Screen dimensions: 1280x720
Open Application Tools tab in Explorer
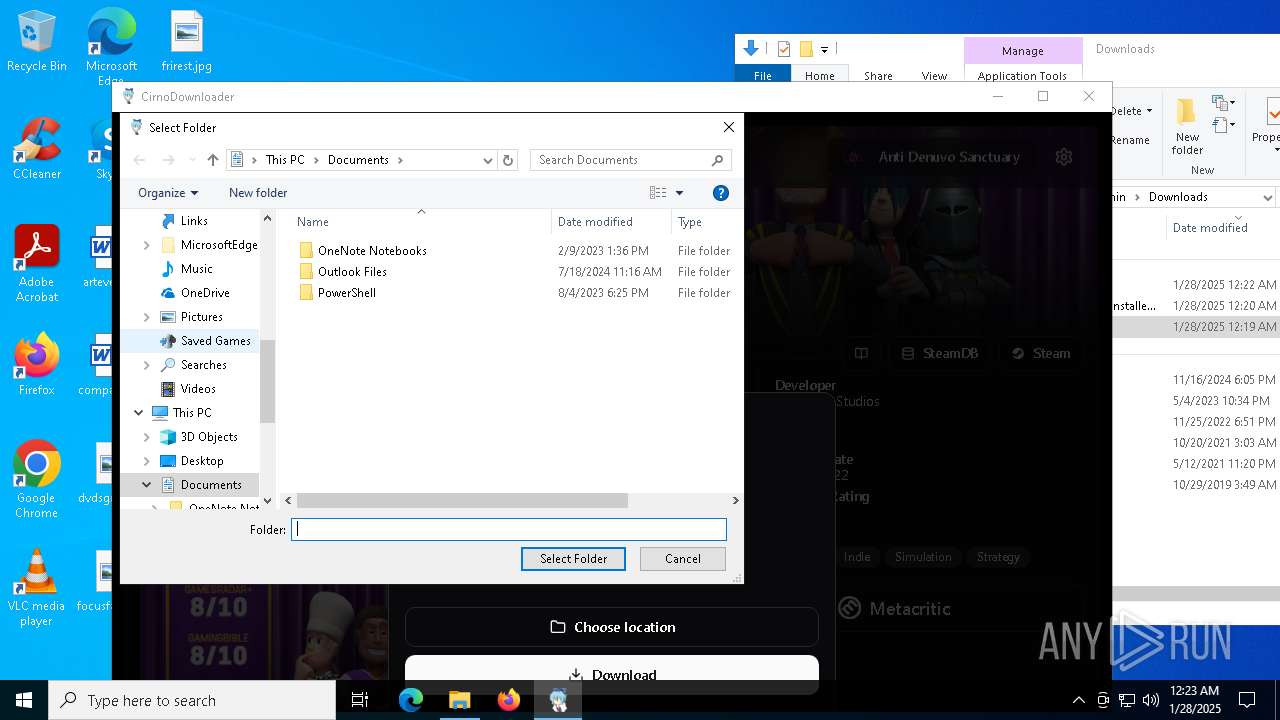coord(1022,76)
